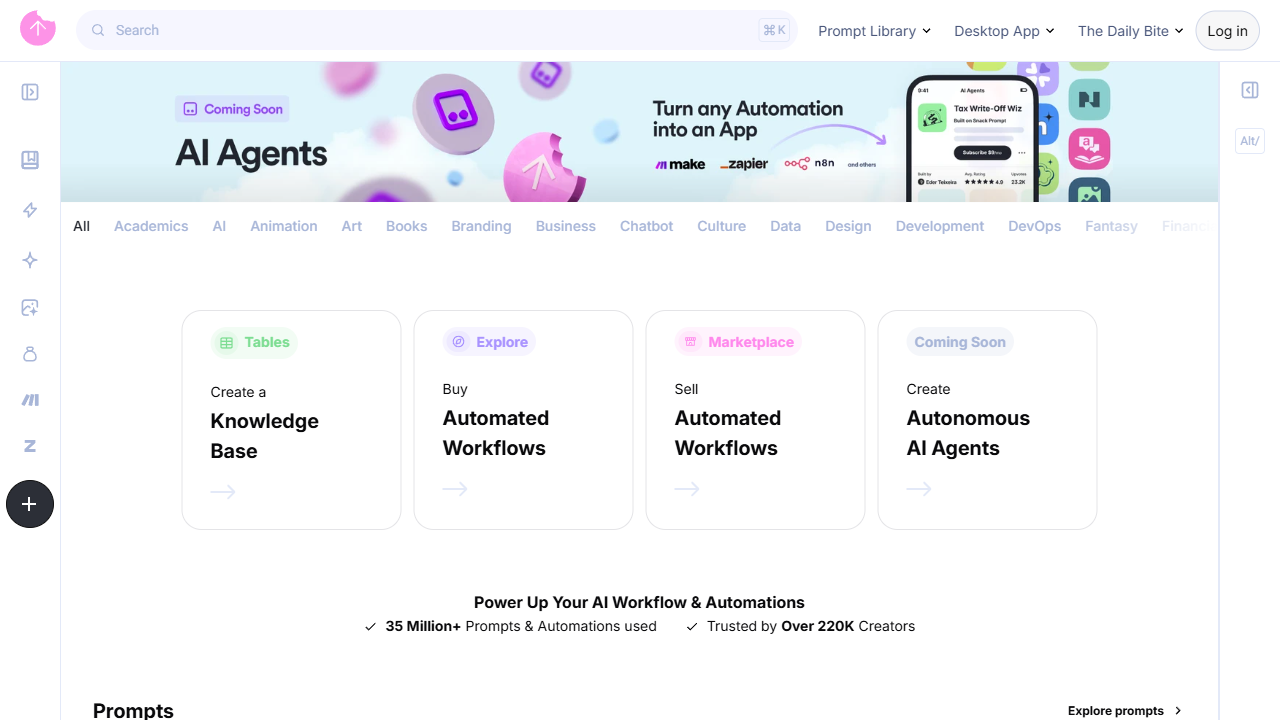
Task: Expand the left sidebar panel
Action: pyautogui.click(x=30, y=92)
